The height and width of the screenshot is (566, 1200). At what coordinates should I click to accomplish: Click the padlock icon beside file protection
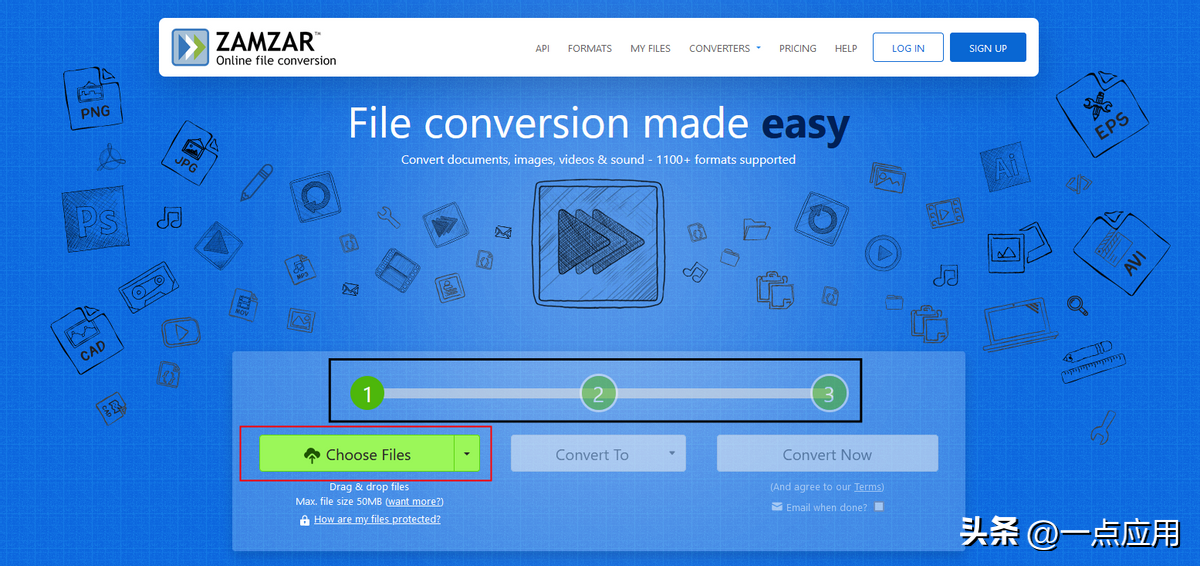(304, 521)
